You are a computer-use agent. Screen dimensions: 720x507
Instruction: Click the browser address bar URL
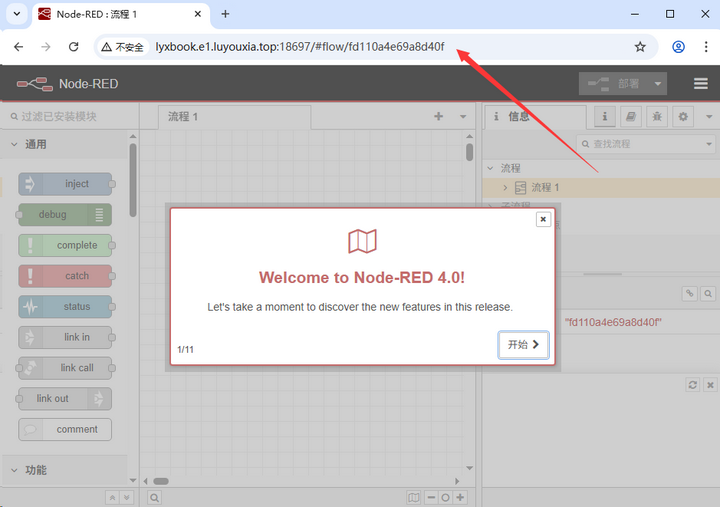click(x=300, y=47)
